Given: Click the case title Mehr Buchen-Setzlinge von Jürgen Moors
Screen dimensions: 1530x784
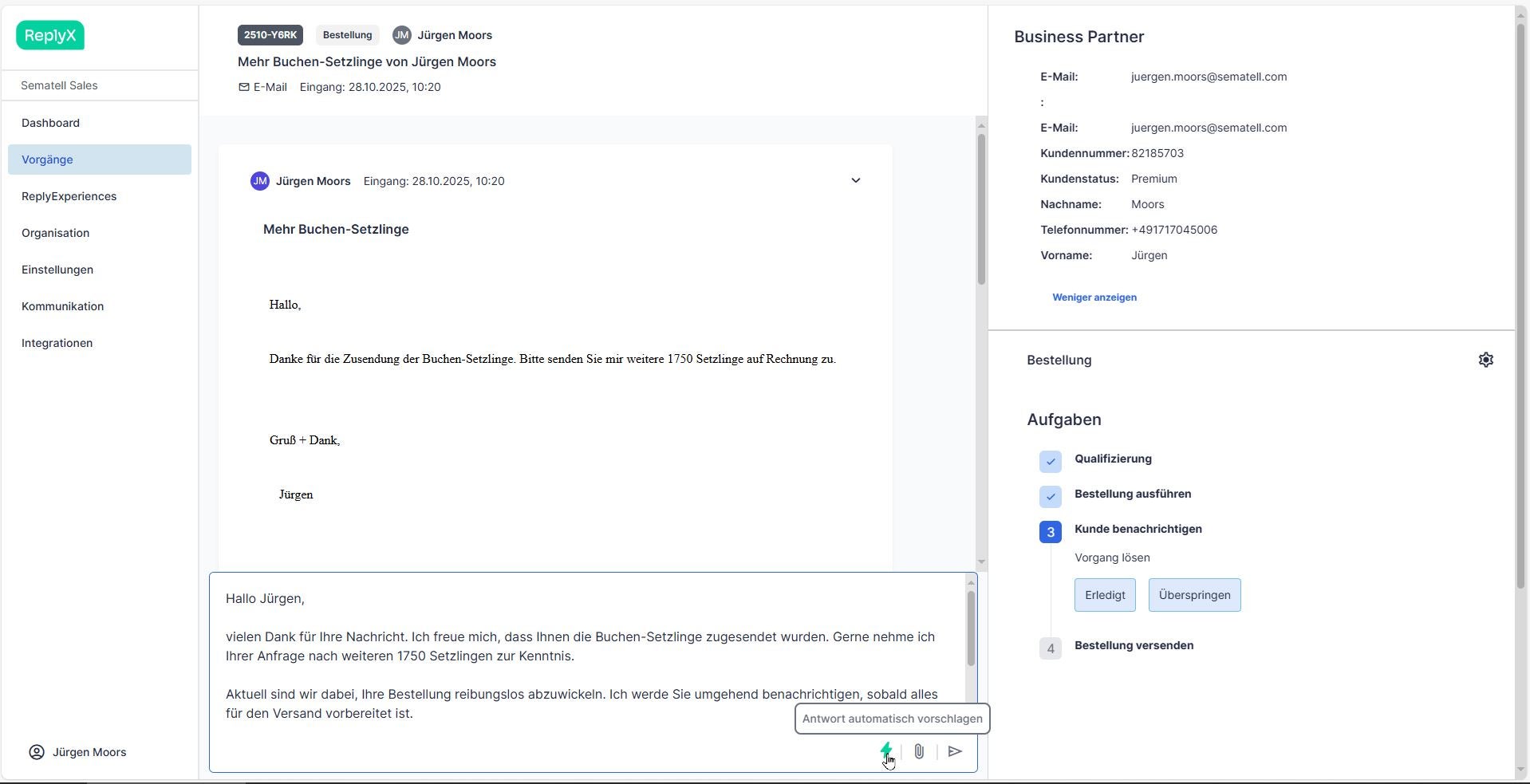Looking at the screenshot, I should pos(367,61).
